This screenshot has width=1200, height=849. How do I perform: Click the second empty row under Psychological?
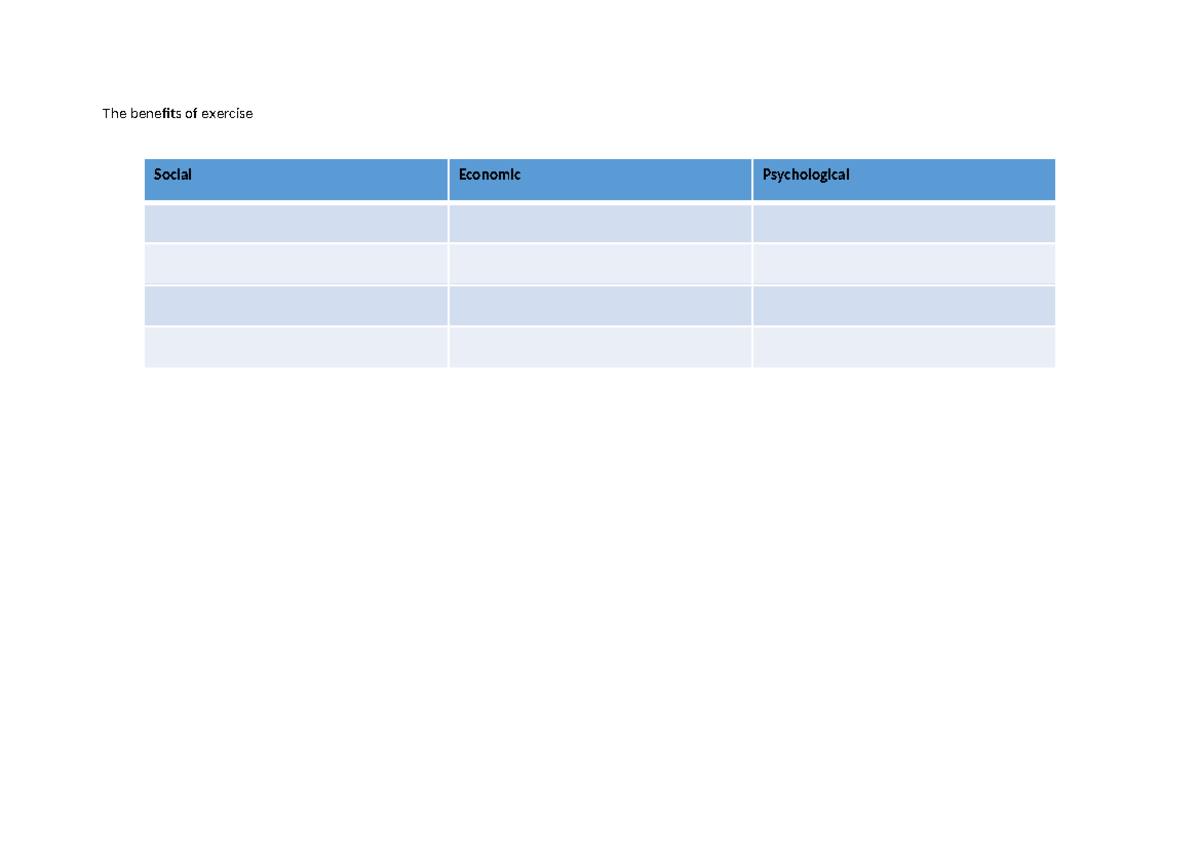[x=904, y=265]
